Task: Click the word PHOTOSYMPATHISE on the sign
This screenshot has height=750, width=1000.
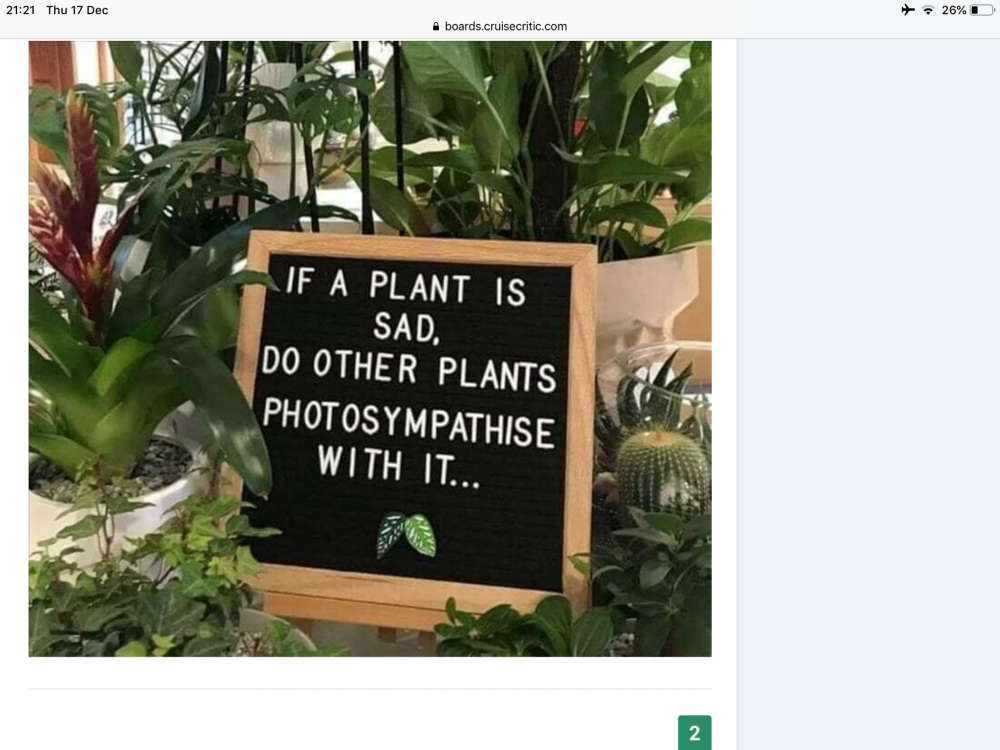Action: click(409, 422)
